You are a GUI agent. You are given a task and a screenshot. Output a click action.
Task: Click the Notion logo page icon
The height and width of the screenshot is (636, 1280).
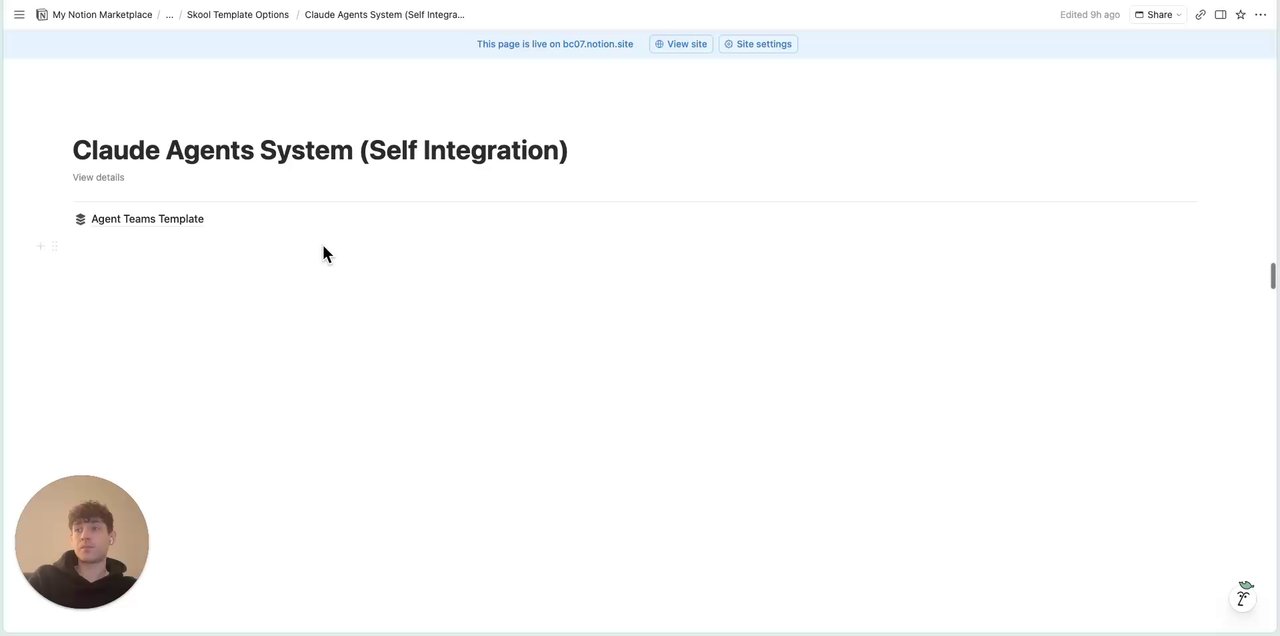click(x=42, y=15)
